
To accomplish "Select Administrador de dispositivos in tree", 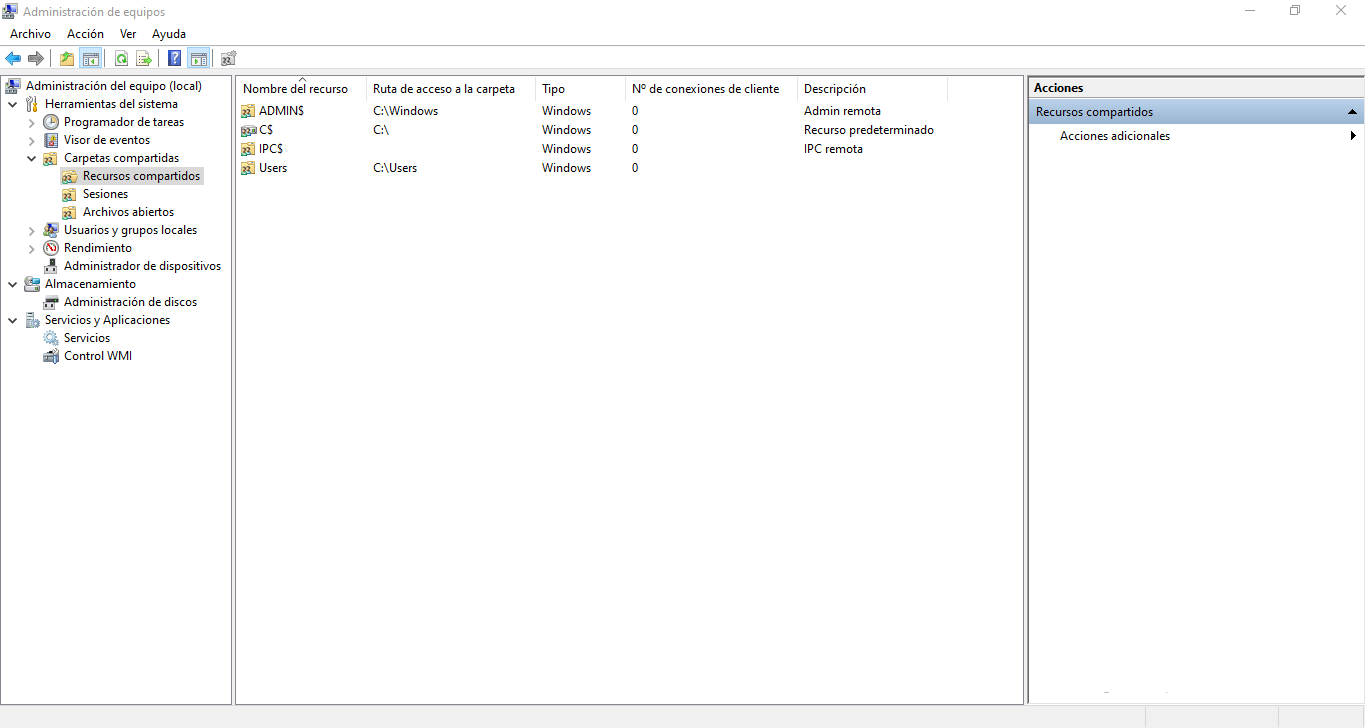I will tap(142, 266).
